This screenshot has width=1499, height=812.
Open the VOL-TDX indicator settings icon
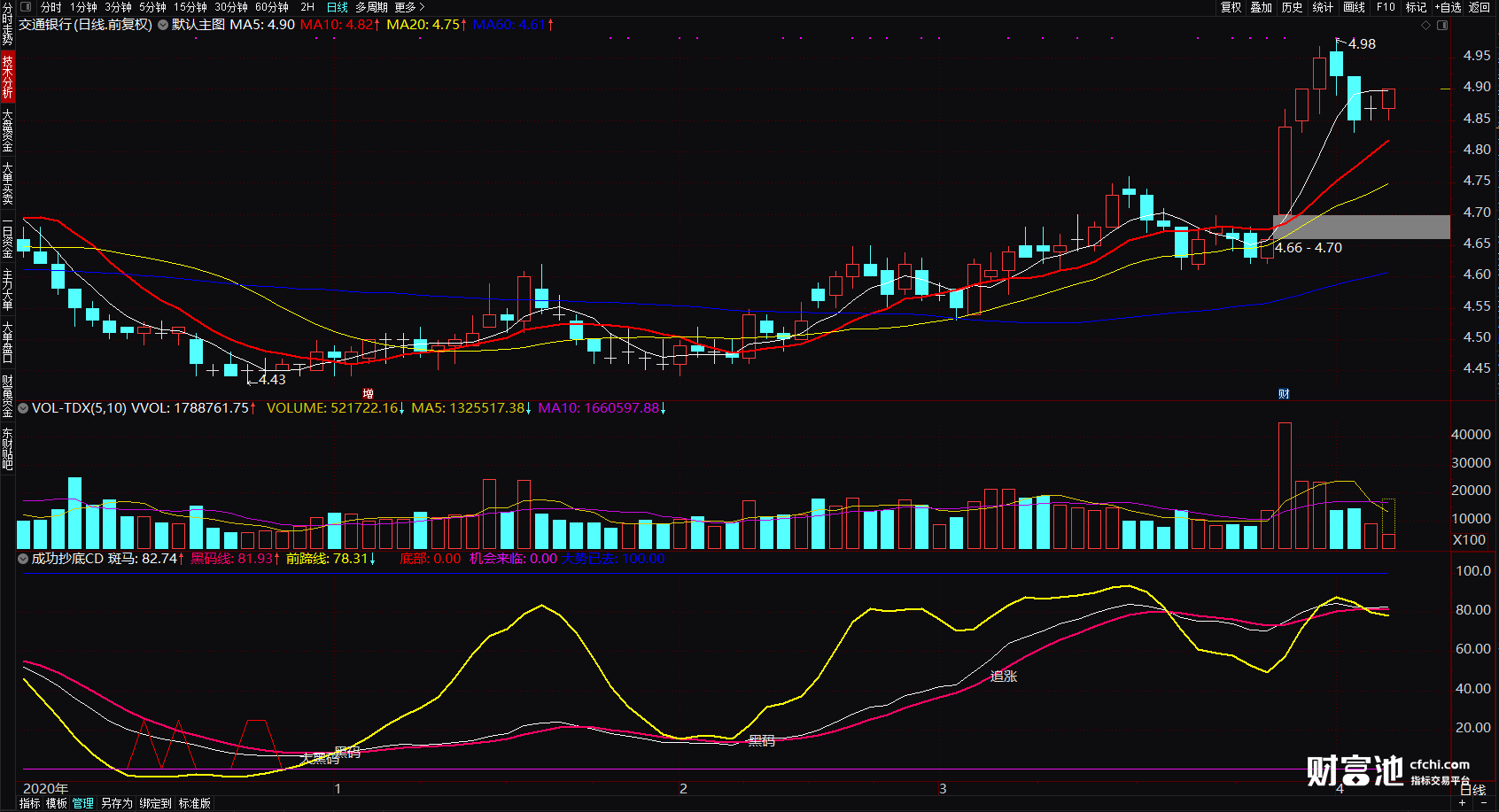(x=24, y=408)
